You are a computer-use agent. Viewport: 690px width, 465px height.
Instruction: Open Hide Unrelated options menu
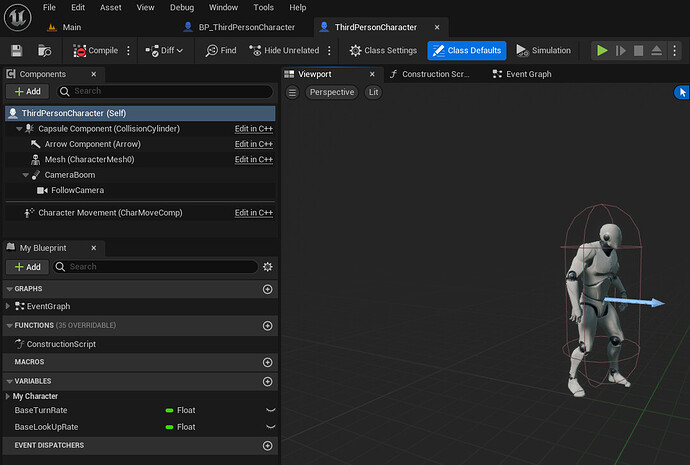(329, 51)
